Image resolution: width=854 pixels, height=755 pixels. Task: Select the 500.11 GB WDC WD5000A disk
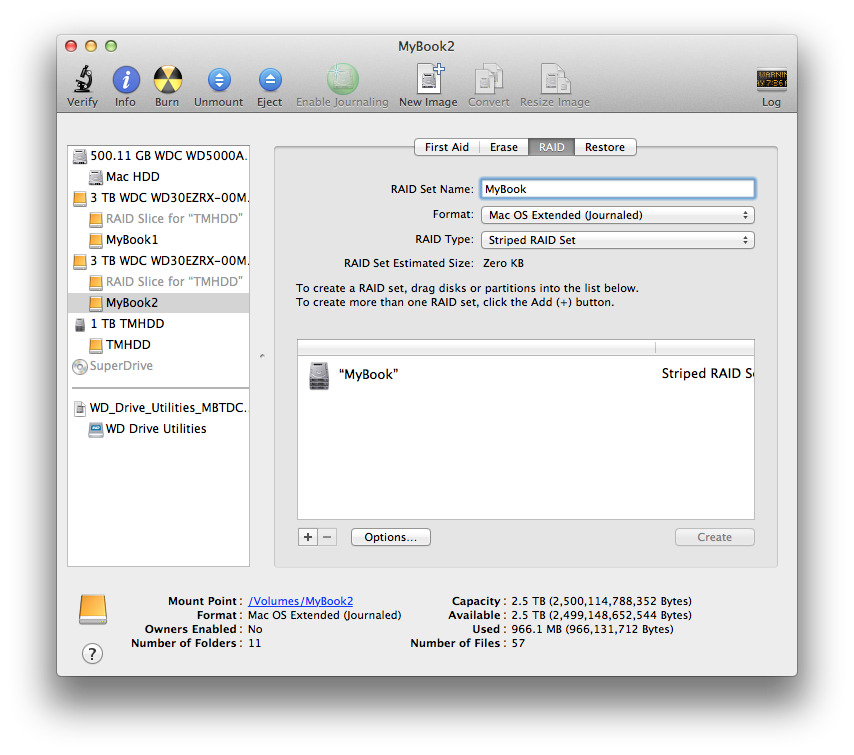[159, 156]
